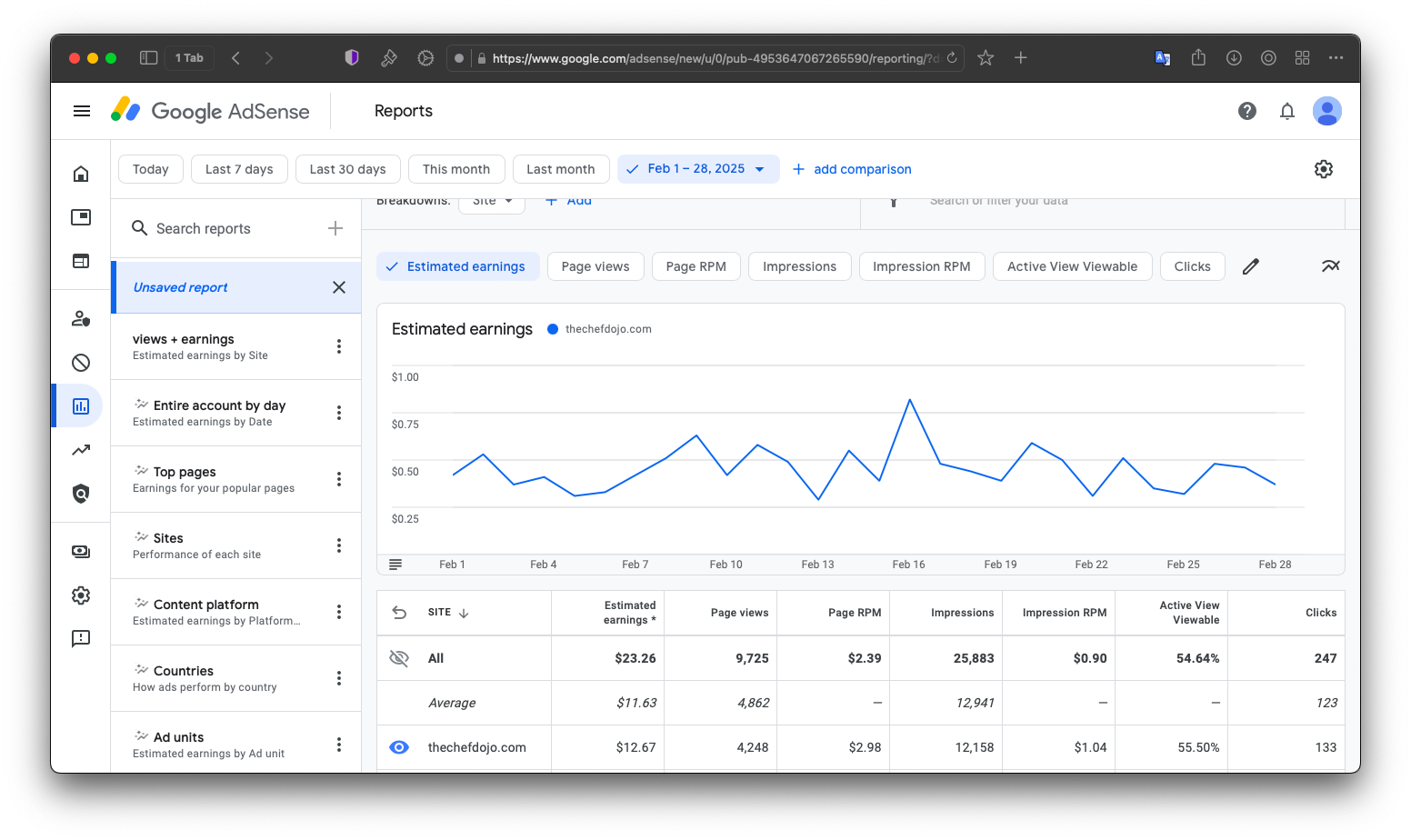Toggle the Page RPM metric chip
The height and width of the screenshot is (840, 1411).
coord(696,266)
